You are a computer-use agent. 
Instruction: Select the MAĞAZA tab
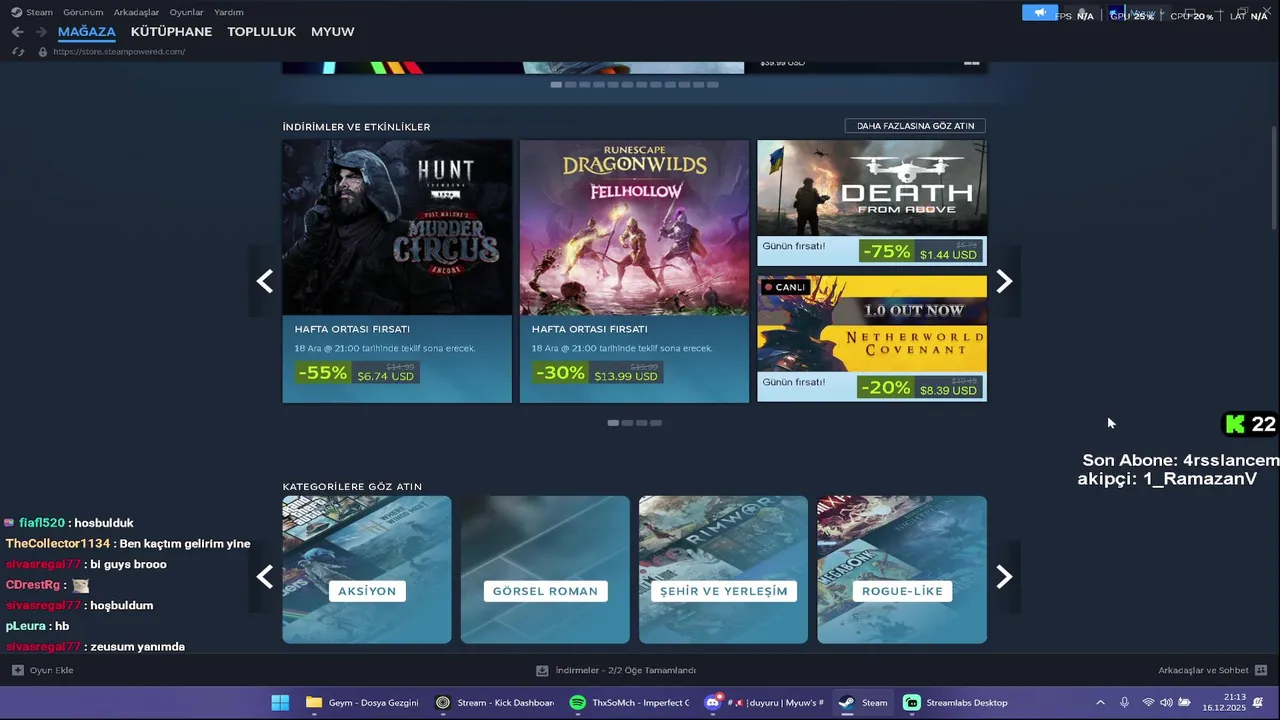click(x=87, y=32)
